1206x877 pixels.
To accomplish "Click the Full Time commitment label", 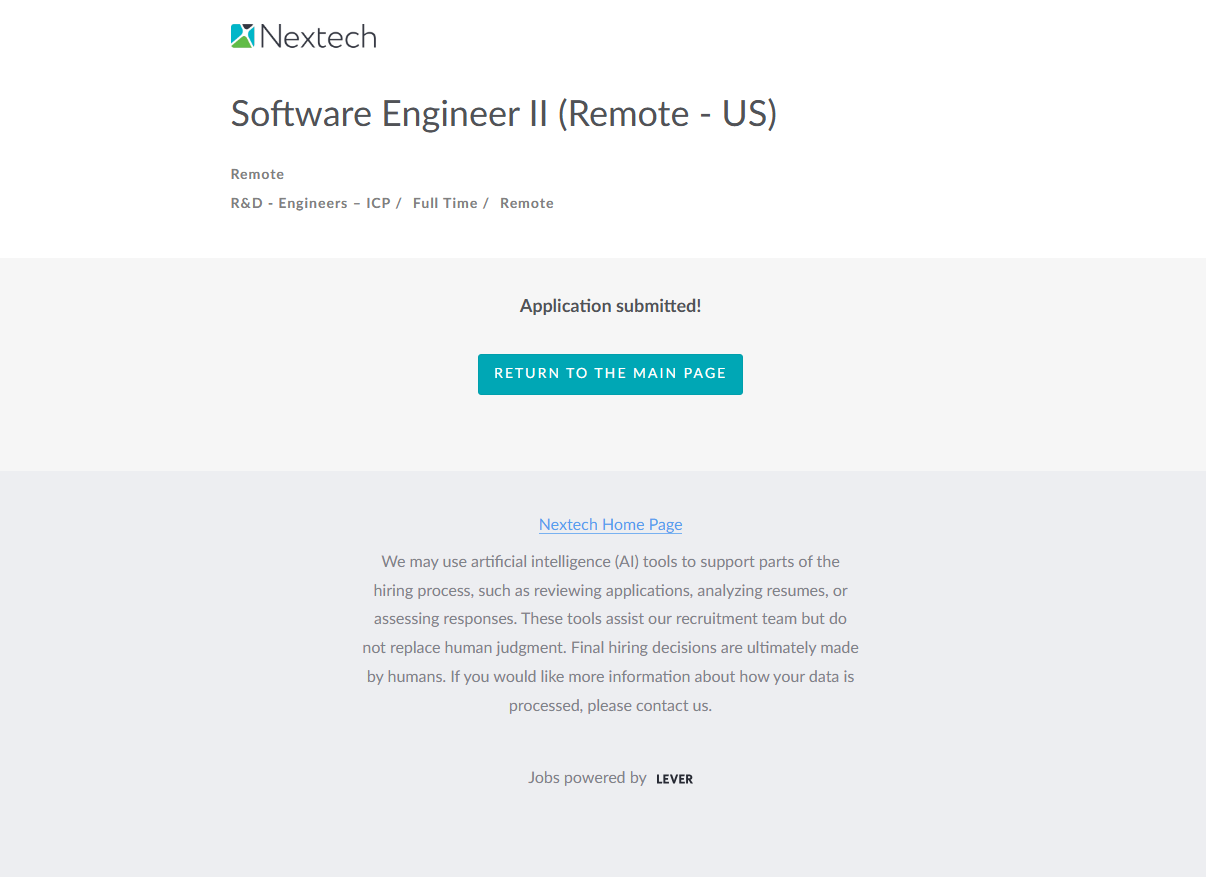I will 445,203.
